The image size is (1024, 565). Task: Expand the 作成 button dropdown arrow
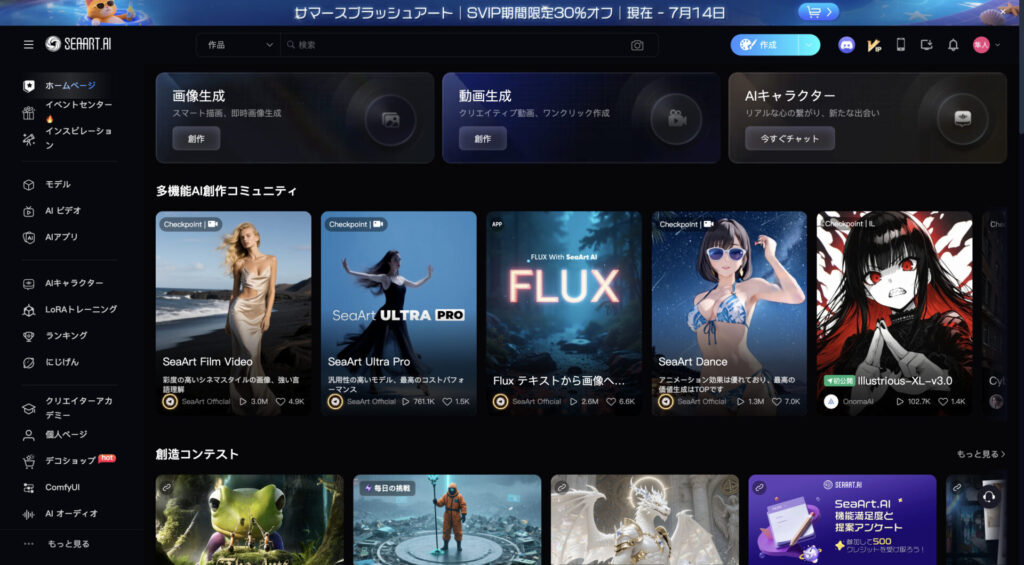point(809,45)
